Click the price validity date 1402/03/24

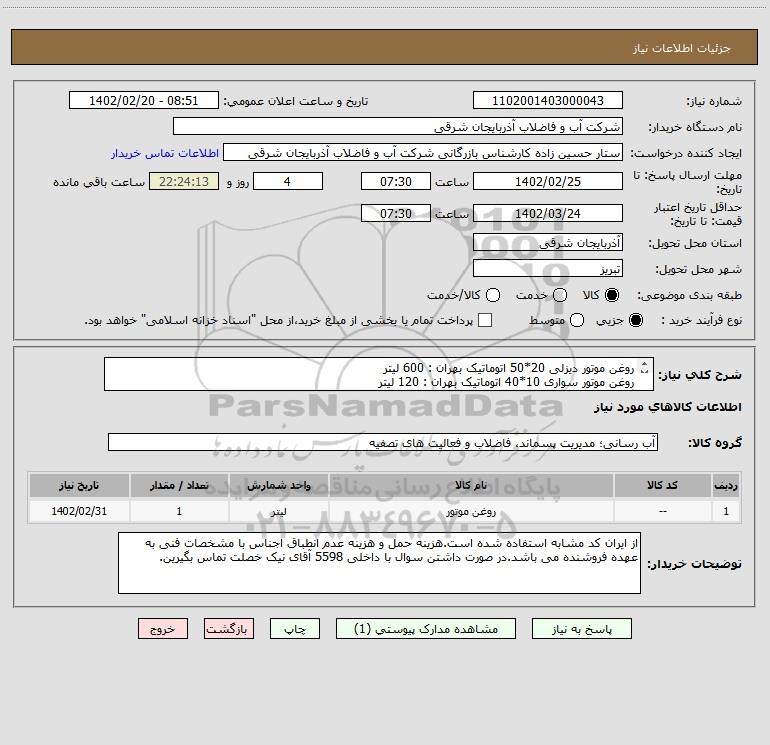click(x=548, y=213)
